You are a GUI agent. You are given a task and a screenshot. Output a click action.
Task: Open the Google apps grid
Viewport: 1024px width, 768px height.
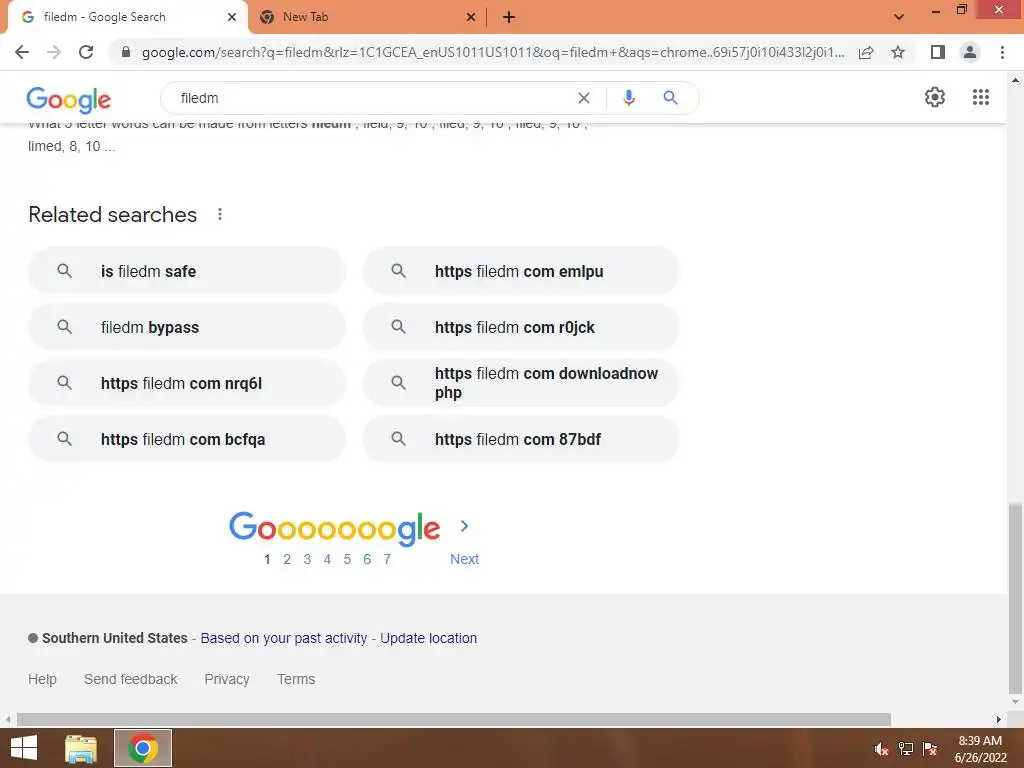pos(980,97)
